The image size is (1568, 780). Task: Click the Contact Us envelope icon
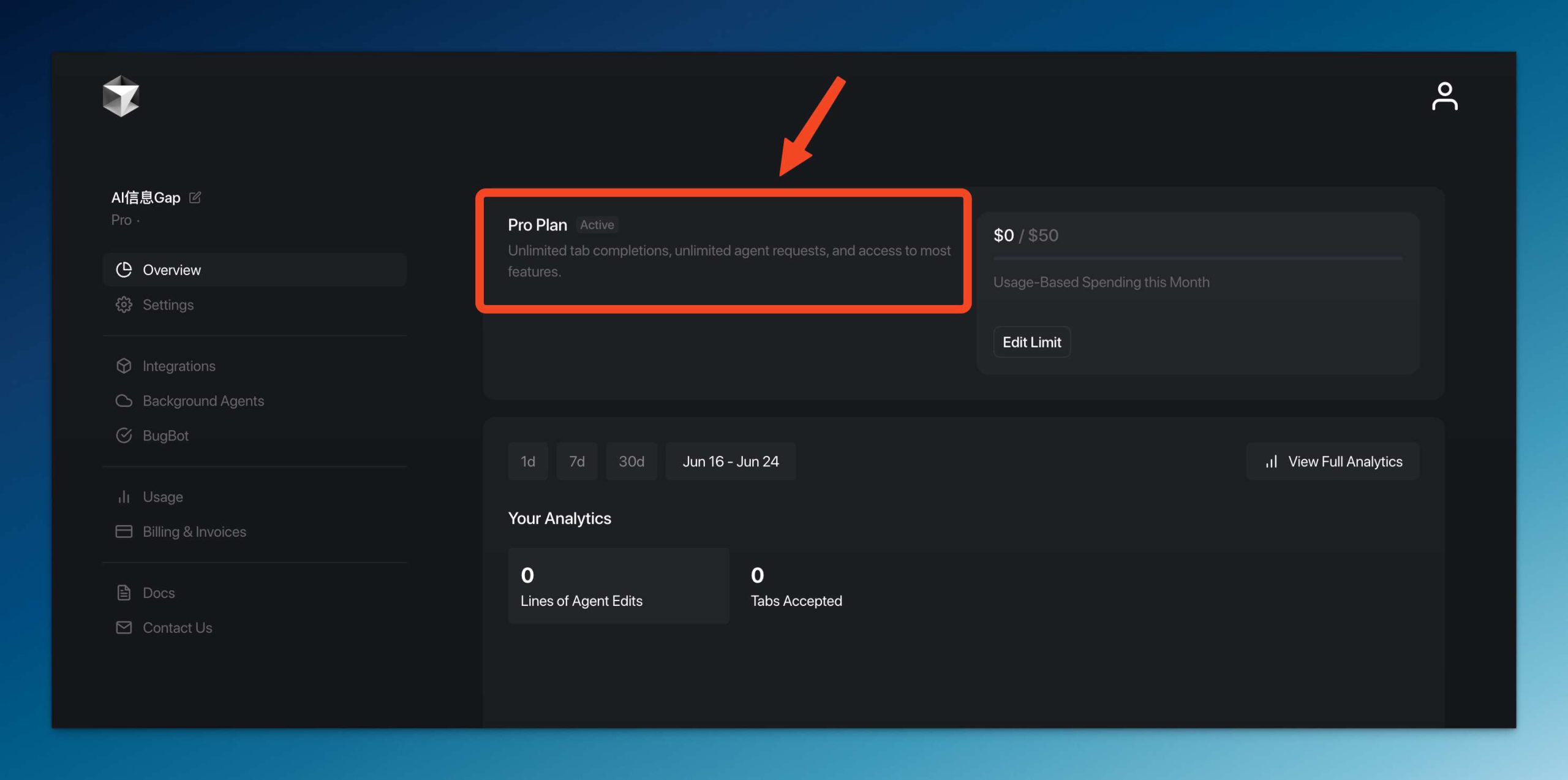click(x=124, y=627)
